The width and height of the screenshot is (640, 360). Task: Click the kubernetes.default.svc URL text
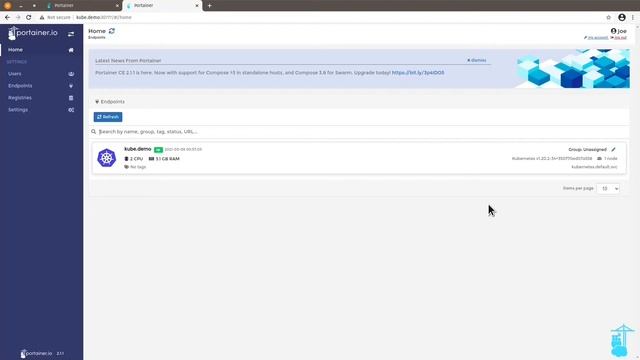pos(594,167)
